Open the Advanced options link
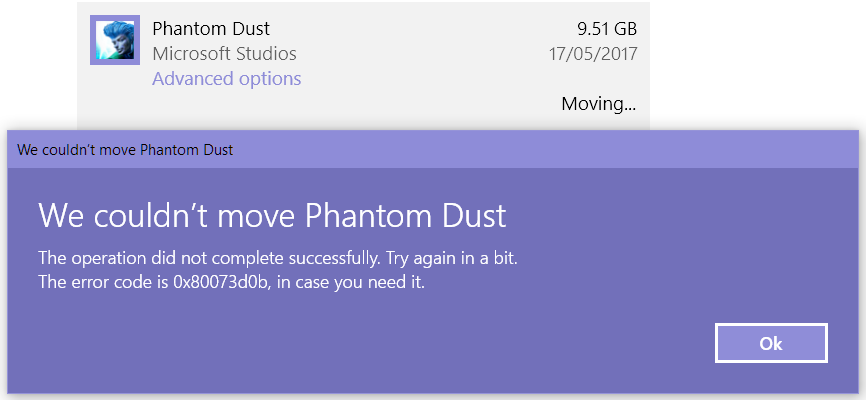 (x=226, y=78)
